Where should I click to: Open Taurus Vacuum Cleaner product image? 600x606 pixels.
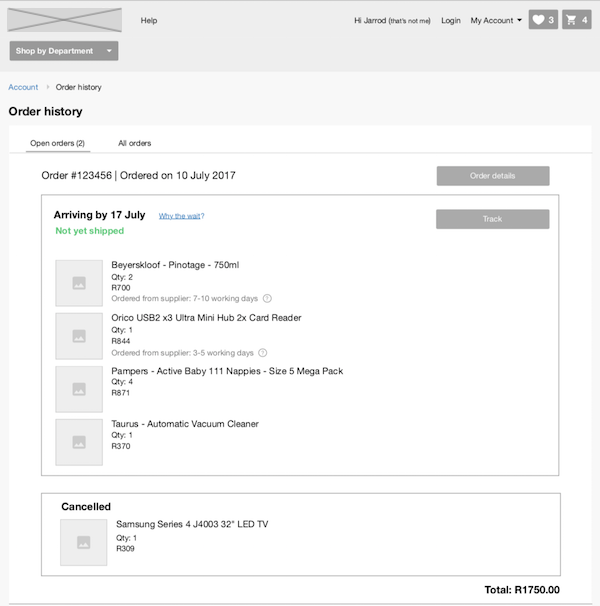click(x=79, y=442)
